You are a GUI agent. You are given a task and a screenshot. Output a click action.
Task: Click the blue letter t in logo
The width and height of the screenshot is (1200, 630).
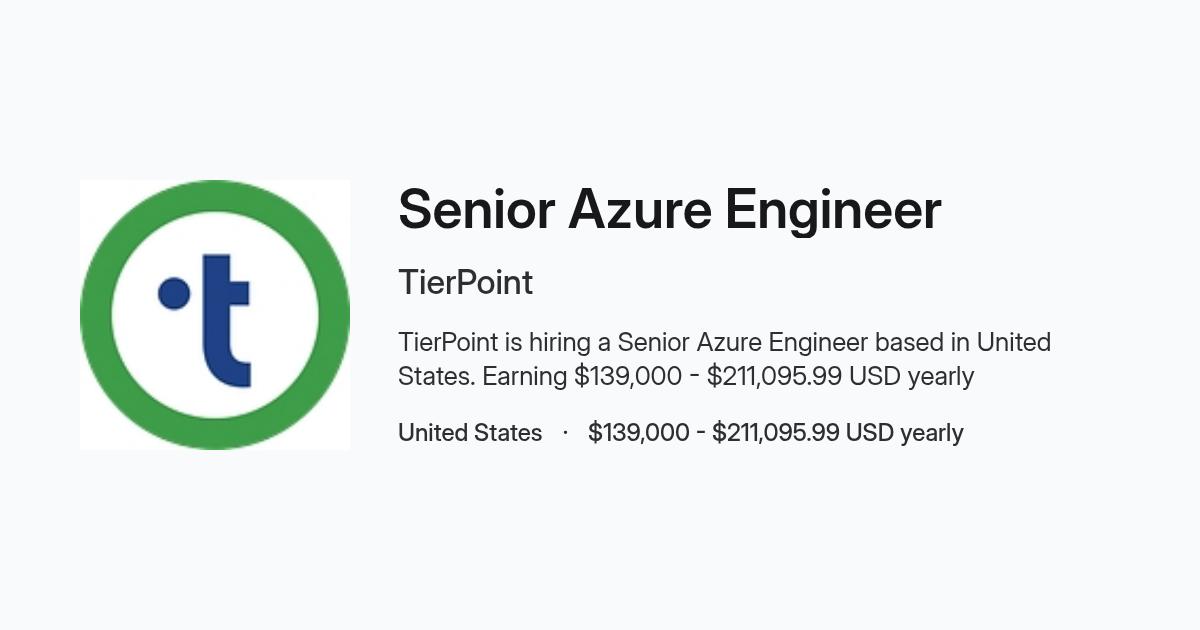coord(225,321)
